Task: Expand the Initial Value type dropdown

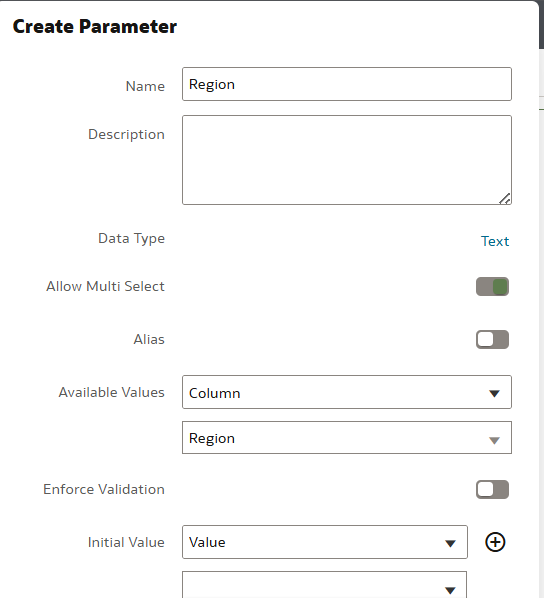Action: pos(325,542)
